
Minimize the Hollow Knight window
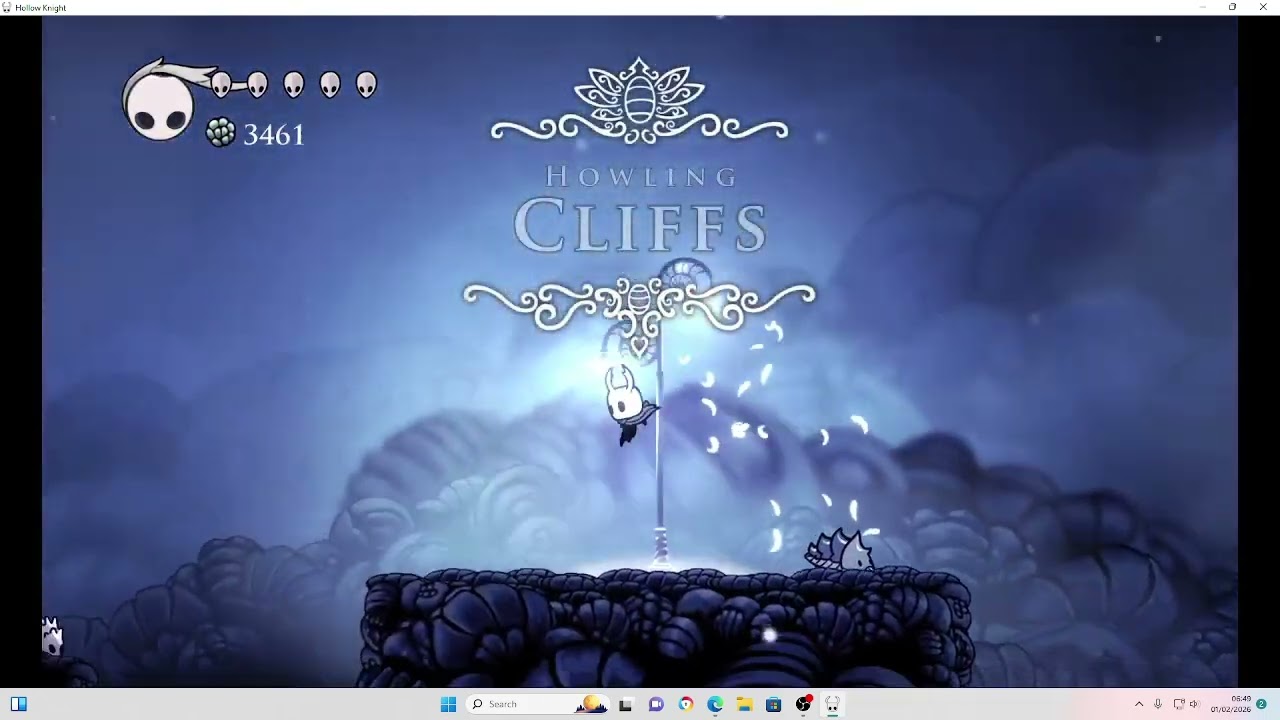(1203, 7)
